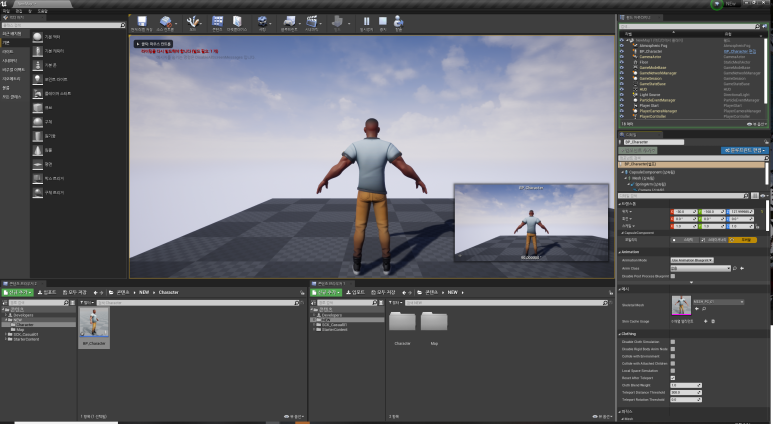
Task: Select the Sphere Trigger placement icon
Action: [x=37, y=193]
